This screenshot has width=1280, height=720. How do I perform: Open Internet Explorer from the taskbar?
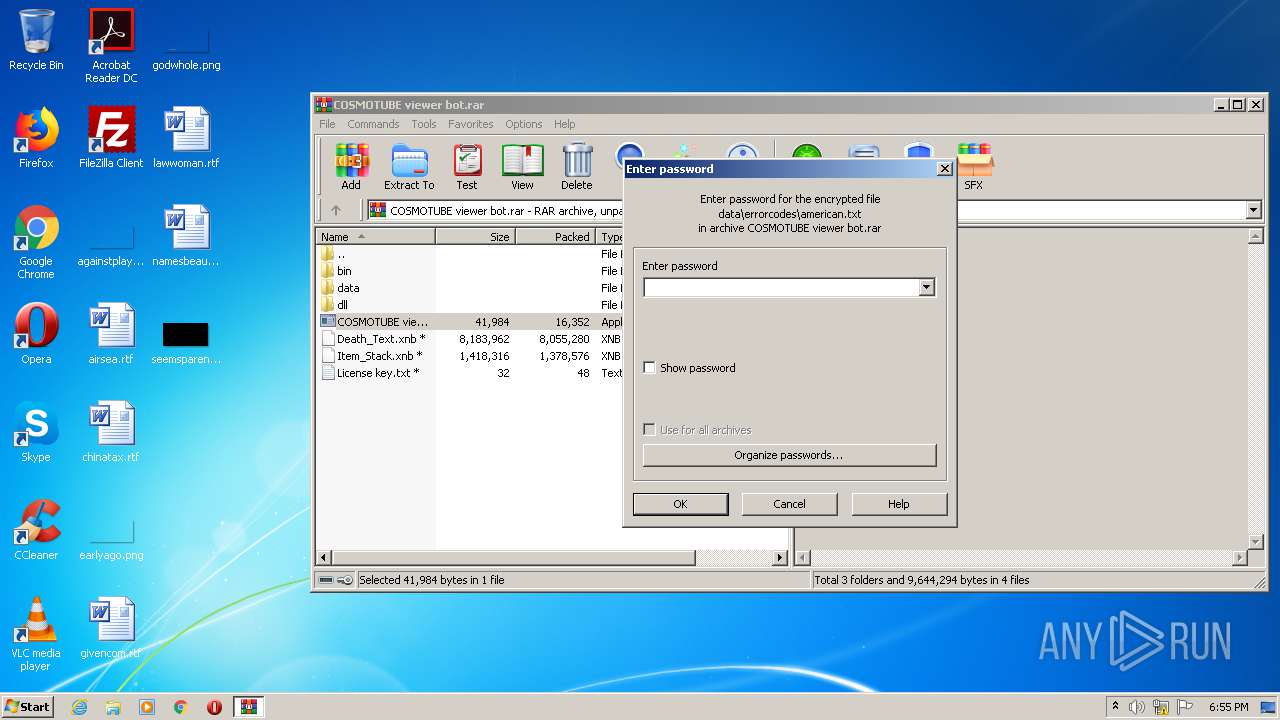[79, 707]
